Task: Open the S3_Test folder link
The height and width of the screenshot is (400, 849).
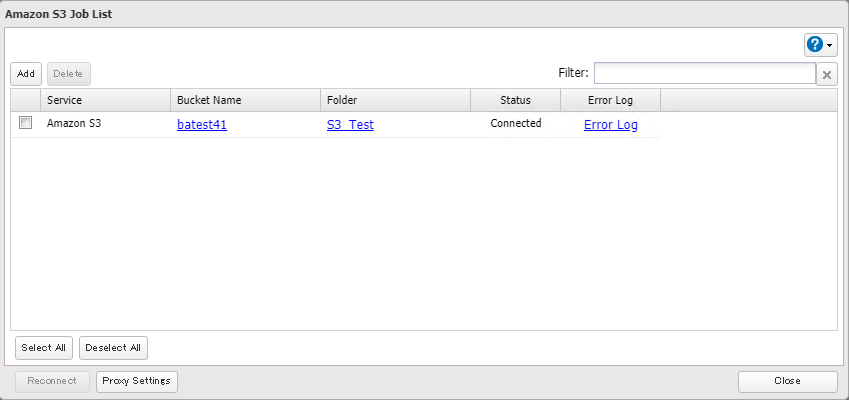Action: click(350, 125)
